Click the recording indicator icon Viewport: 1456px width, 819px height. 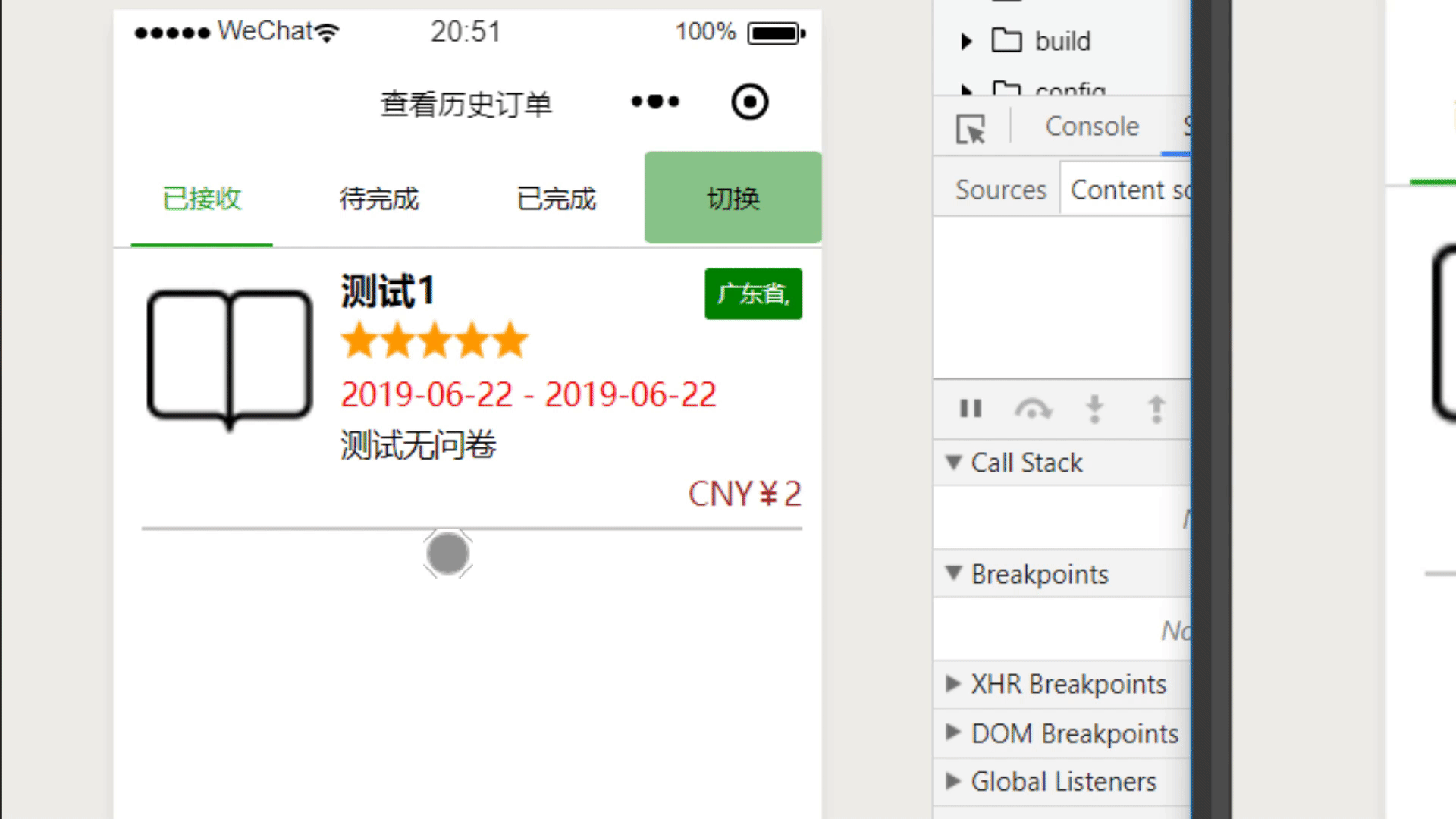[x=749, y=101]
